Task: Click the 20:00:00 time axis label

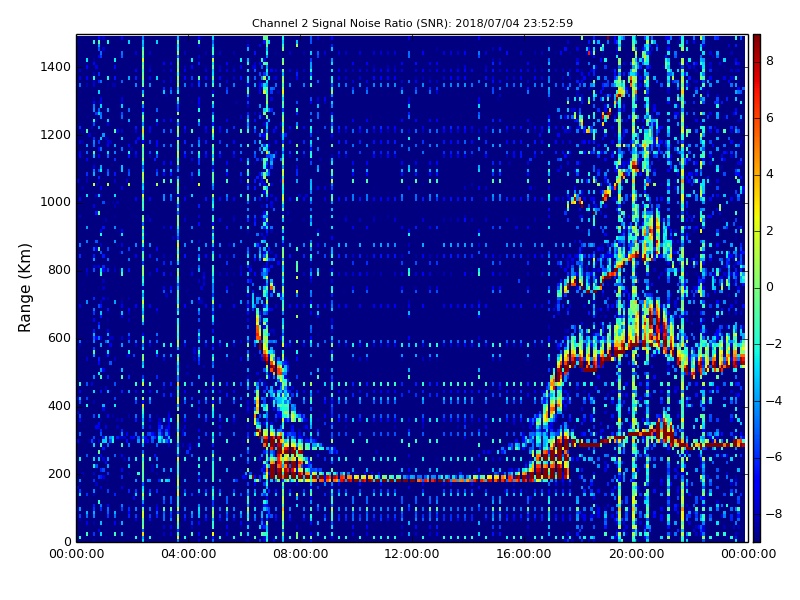Action: [636, 554]
